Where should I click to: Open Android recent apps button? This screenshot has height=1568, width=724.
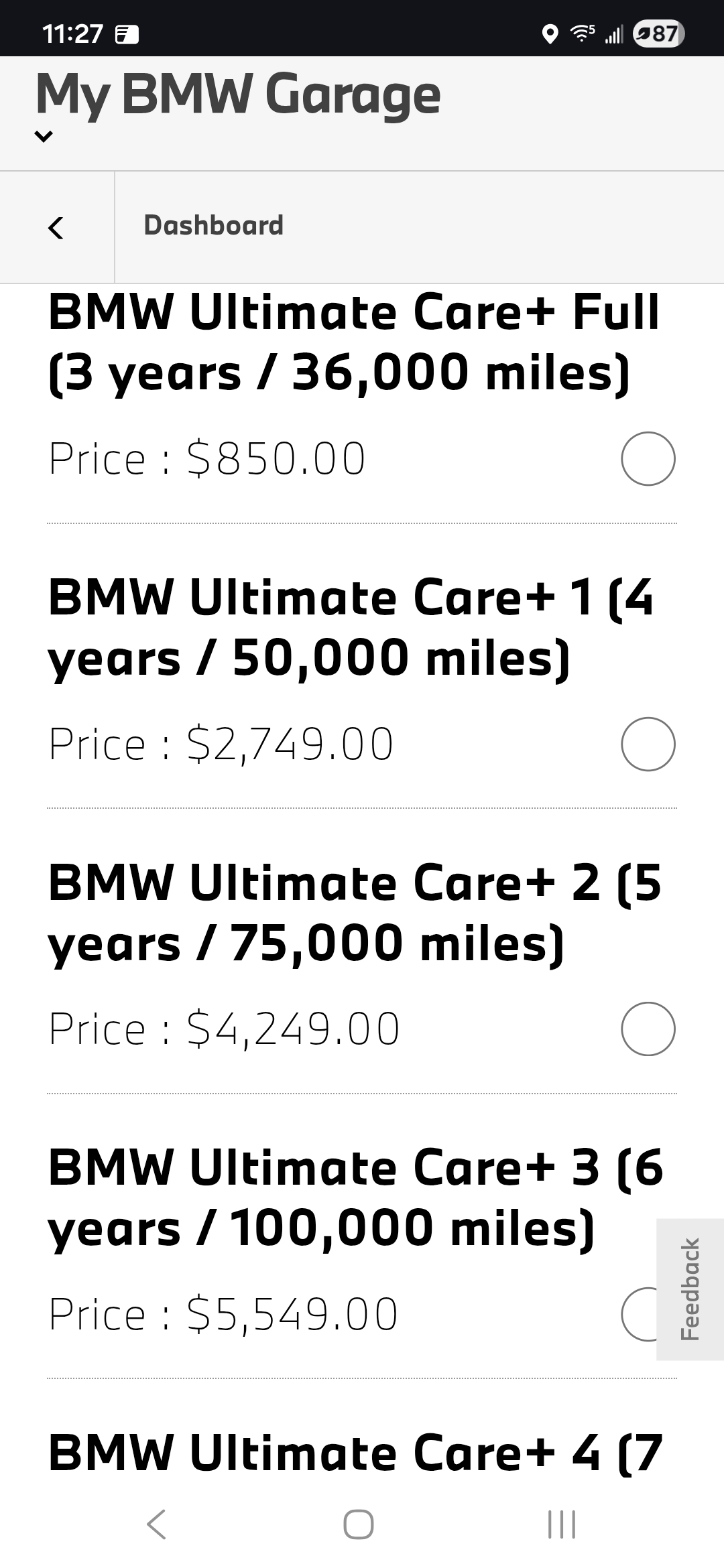click(561, 1524)
